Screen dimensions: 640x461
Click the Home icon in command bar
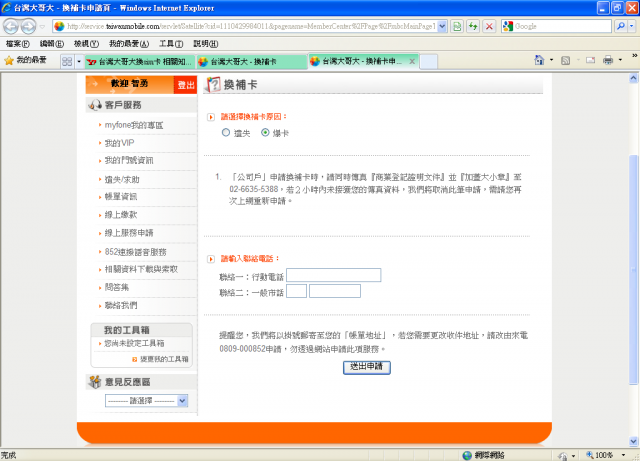[x=539, y=60]
